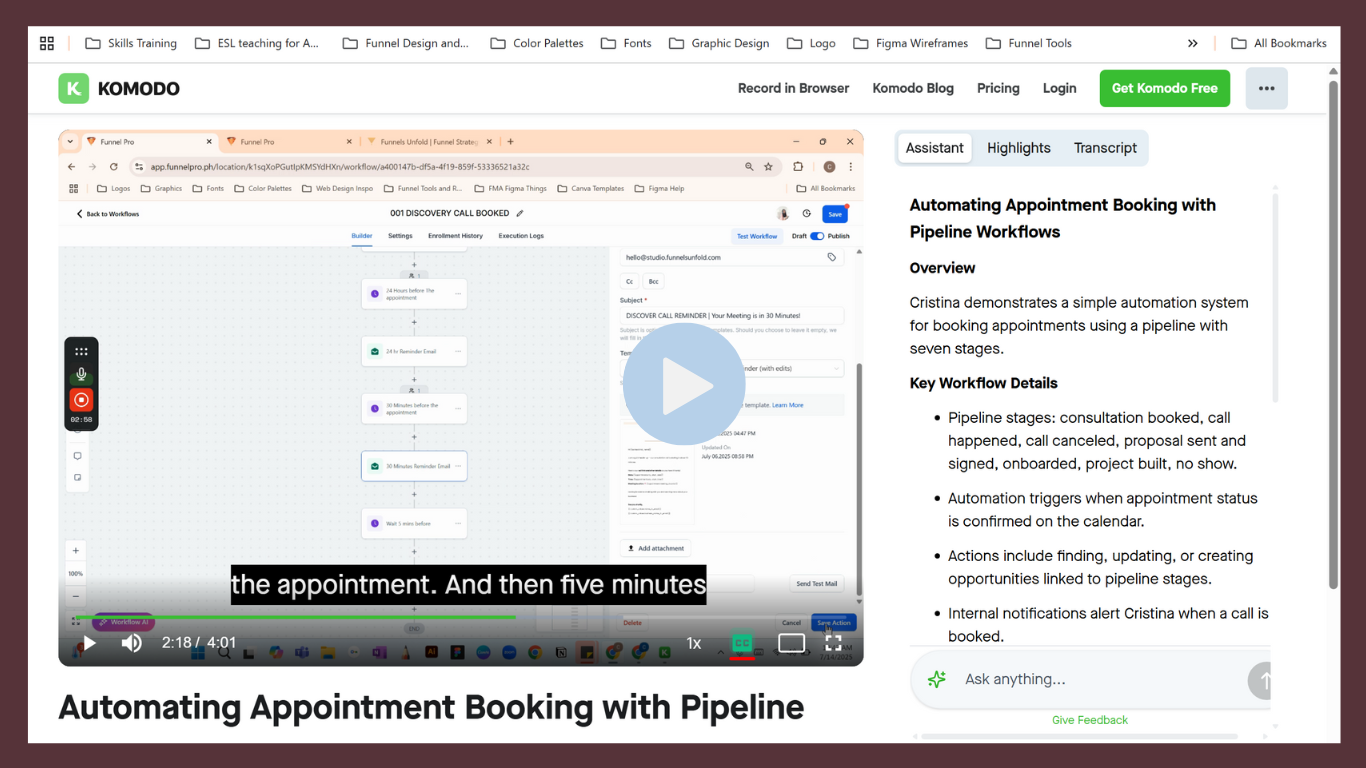Click the Give Feedback link

1090,720
